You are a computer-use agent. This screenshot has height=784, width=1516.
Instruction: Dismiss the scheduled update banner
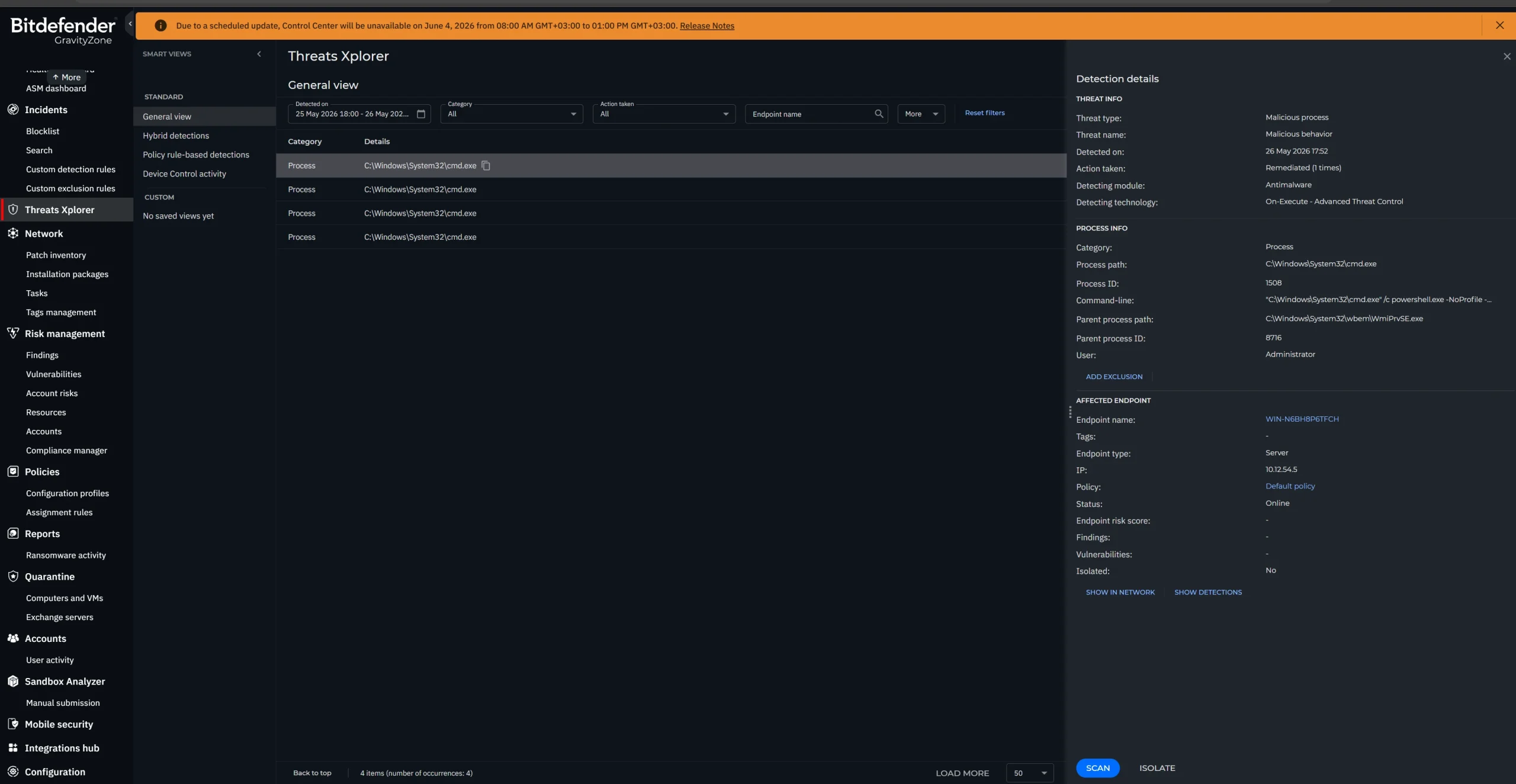tap(1499, 25)
